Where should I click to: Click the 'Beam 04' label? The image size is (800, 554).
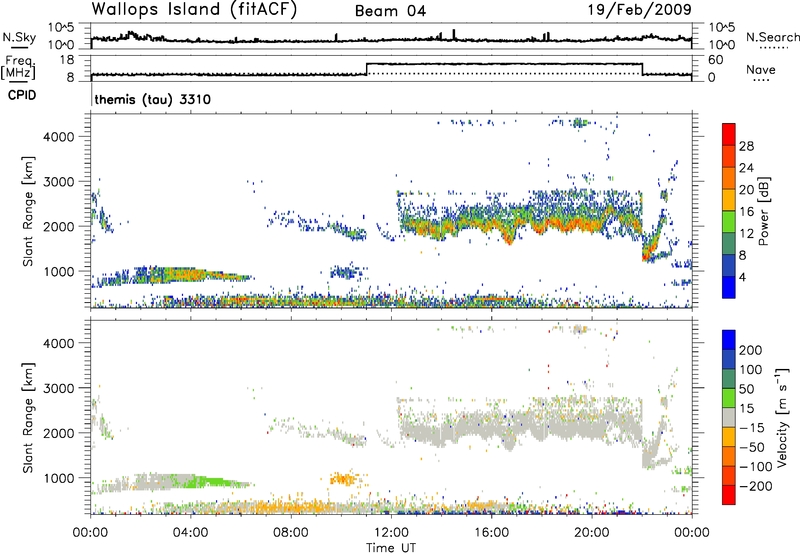click(x=390, y=11)
